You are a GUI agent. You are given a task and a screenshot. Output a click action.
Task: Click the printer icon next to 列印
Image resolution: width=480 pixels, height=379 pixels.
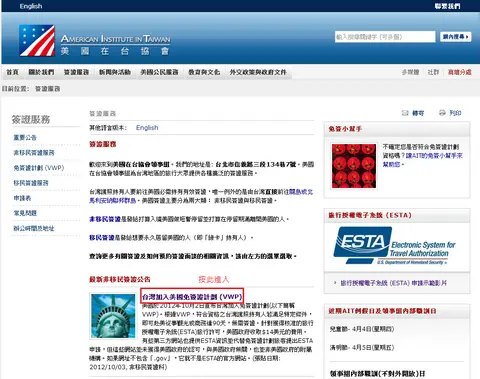point(442,113)
